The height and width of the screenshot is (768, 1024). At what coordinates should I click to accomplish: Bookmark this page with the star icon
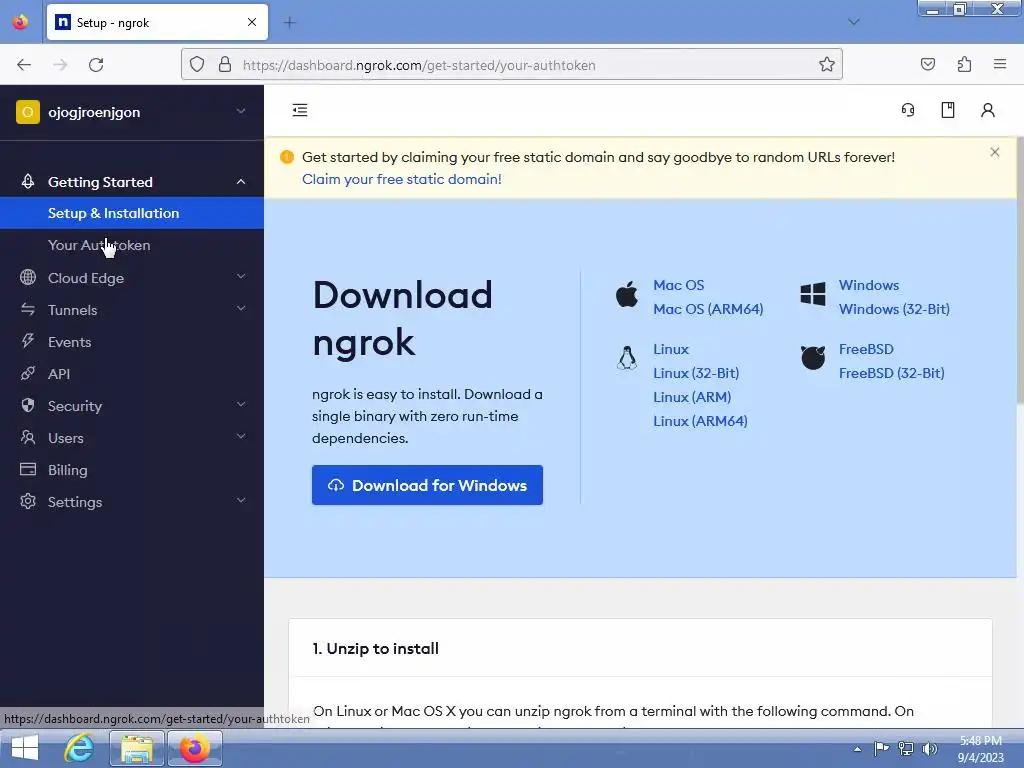pos(827,64)
